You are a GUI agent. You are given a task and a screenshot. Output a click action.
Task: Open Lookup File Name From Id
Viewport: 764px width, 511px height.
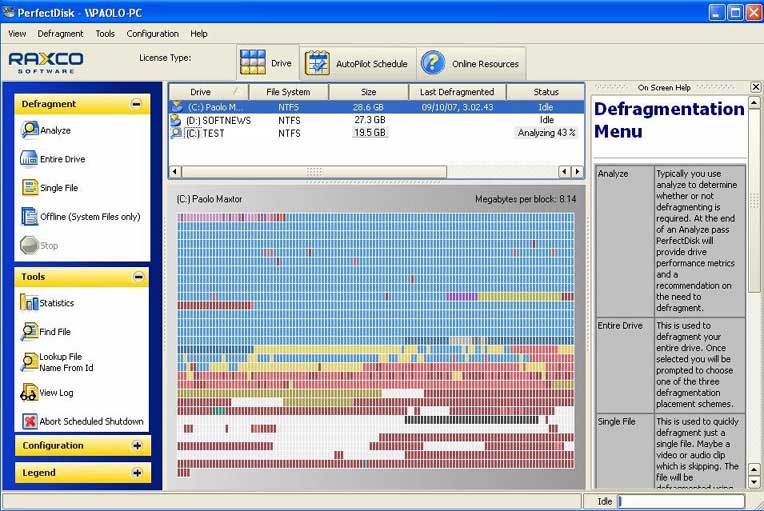click(x=29, y=361)
